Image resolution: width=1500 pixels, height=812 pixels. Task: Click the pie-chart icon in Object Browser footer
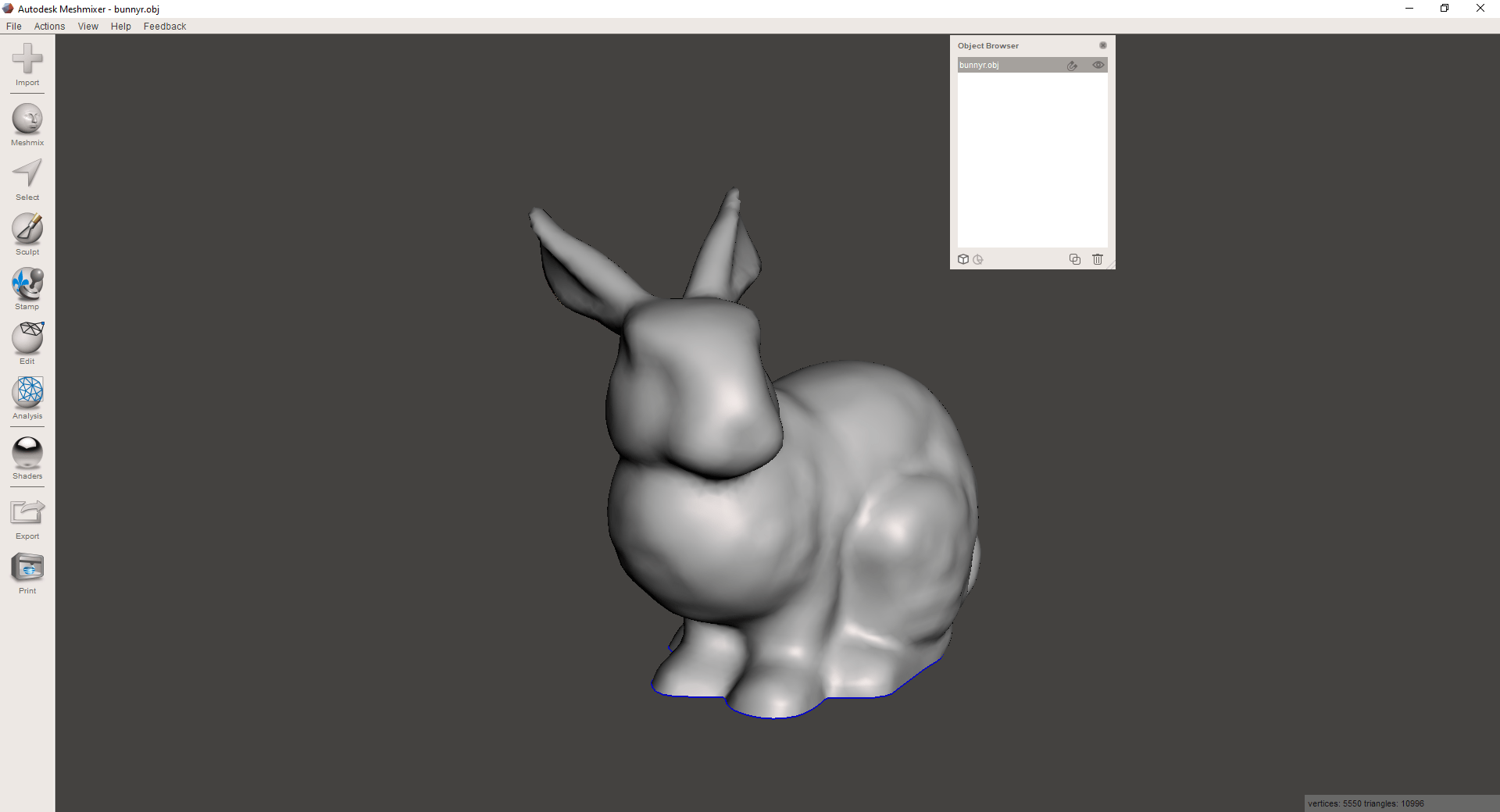[978, 259]
